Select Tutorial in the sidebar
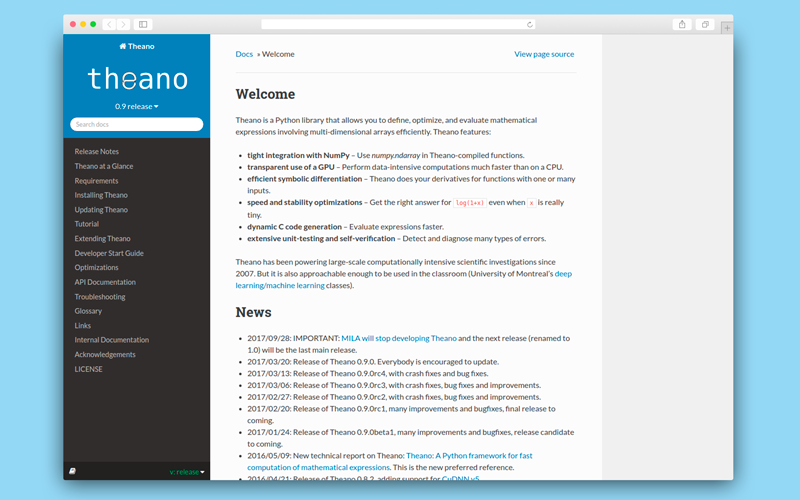The image size is (800, 500). coord(87,224)
